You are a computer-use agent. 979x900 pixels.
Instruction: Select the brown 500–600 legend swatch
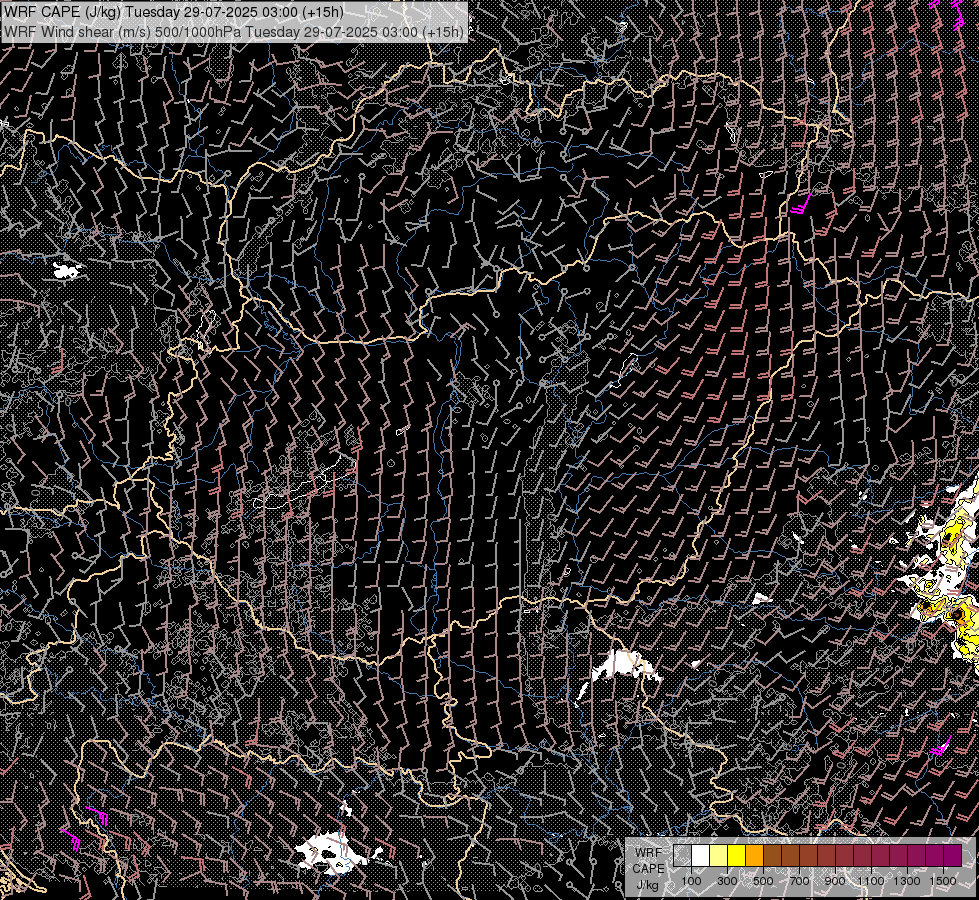pos(772,855)
